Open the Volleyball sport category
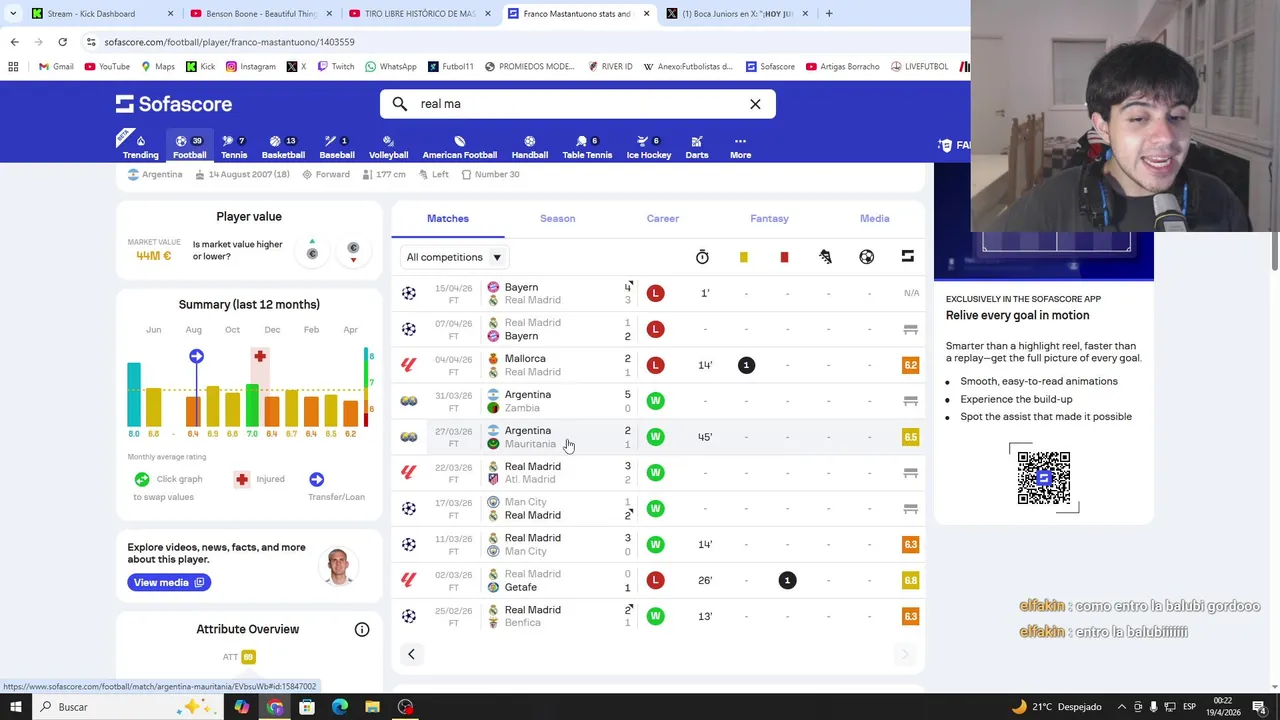Image resolution: width=1280 pixels, height=720 pixels. 388,146
